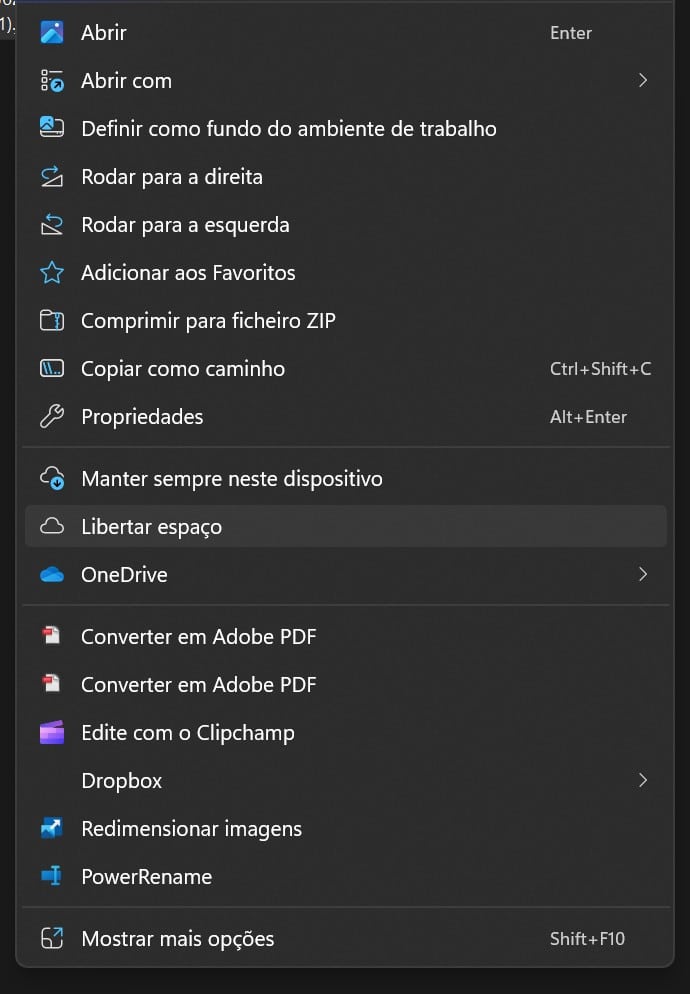Select Redimensionar imagens

click(191, 829)
